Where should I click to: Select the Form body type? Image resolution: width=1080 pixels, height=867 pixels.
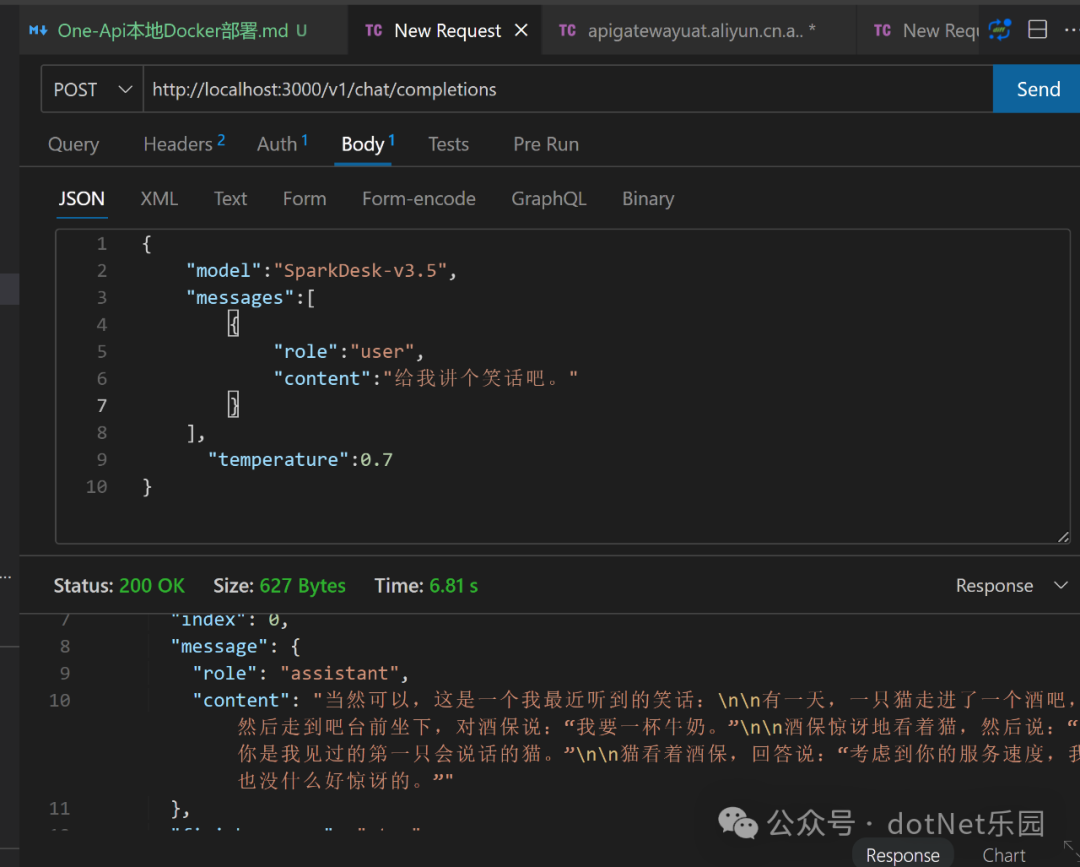304,199
